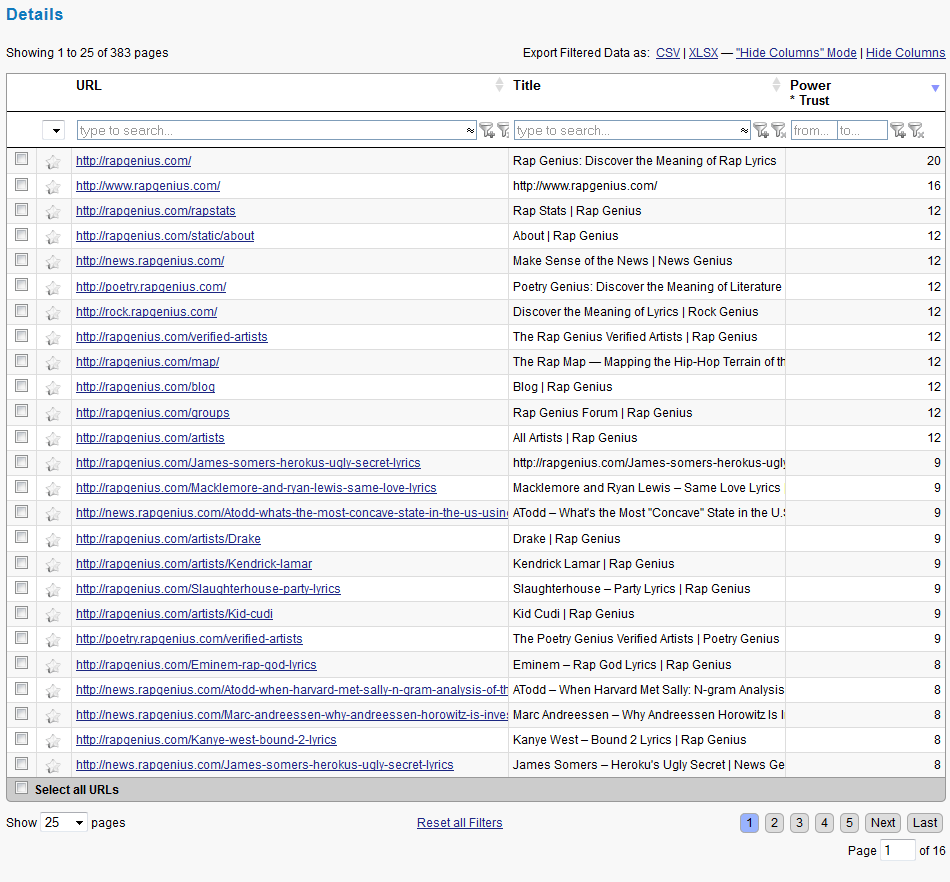
Task: Sort by URL column arrows
Action: click(499, 85)
